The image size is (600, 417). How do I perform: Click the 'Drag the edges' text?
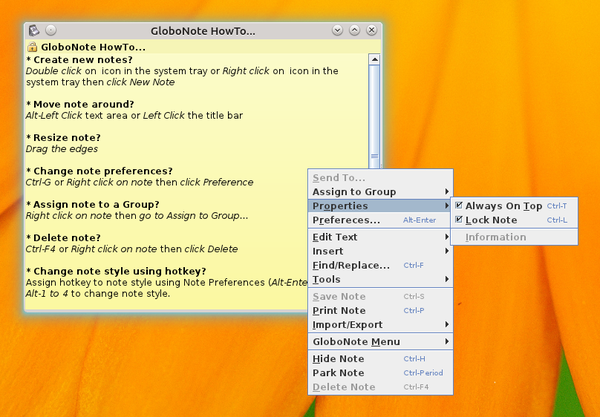click(x=62, y=149)
